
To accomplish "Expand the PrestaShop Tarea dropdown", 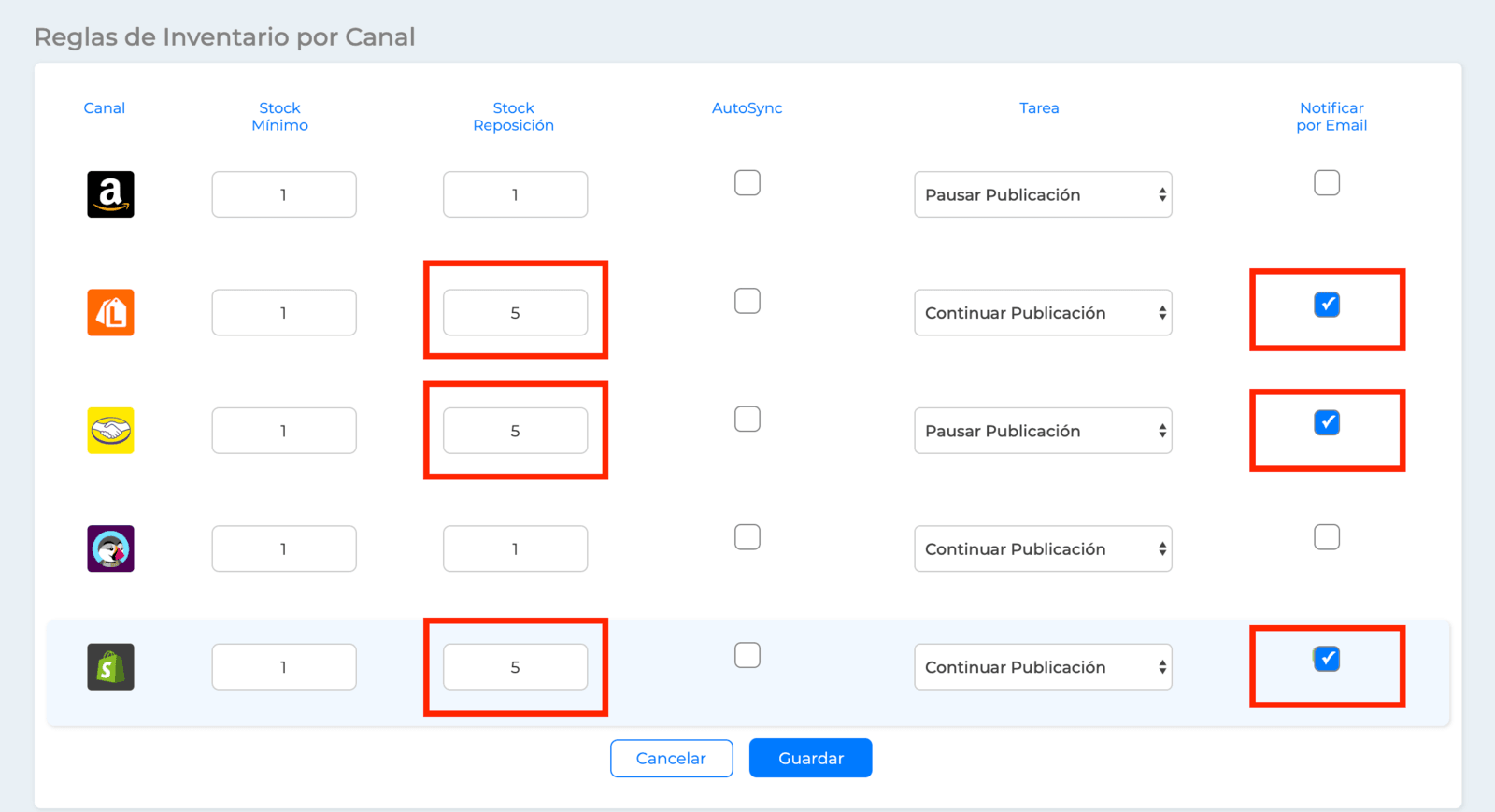I will (1043, 548).
